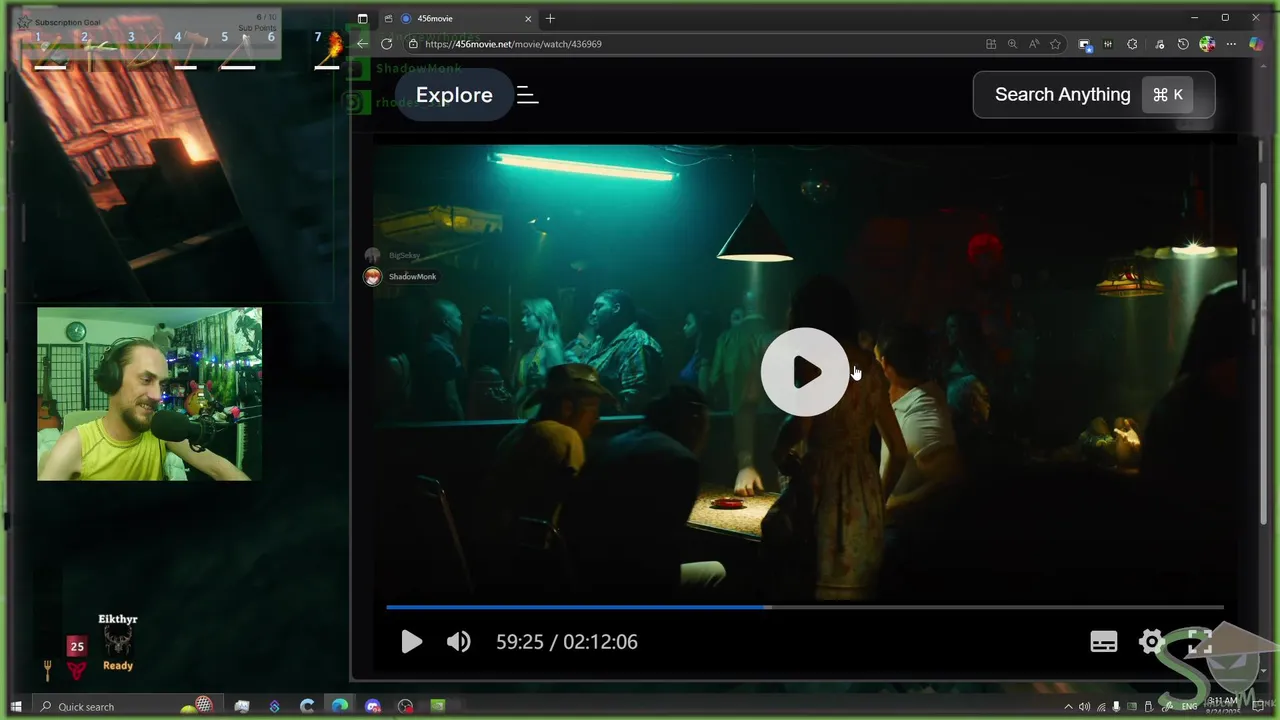Open a new browser tab
This screenshot has height=720, width=1280.
550,18
